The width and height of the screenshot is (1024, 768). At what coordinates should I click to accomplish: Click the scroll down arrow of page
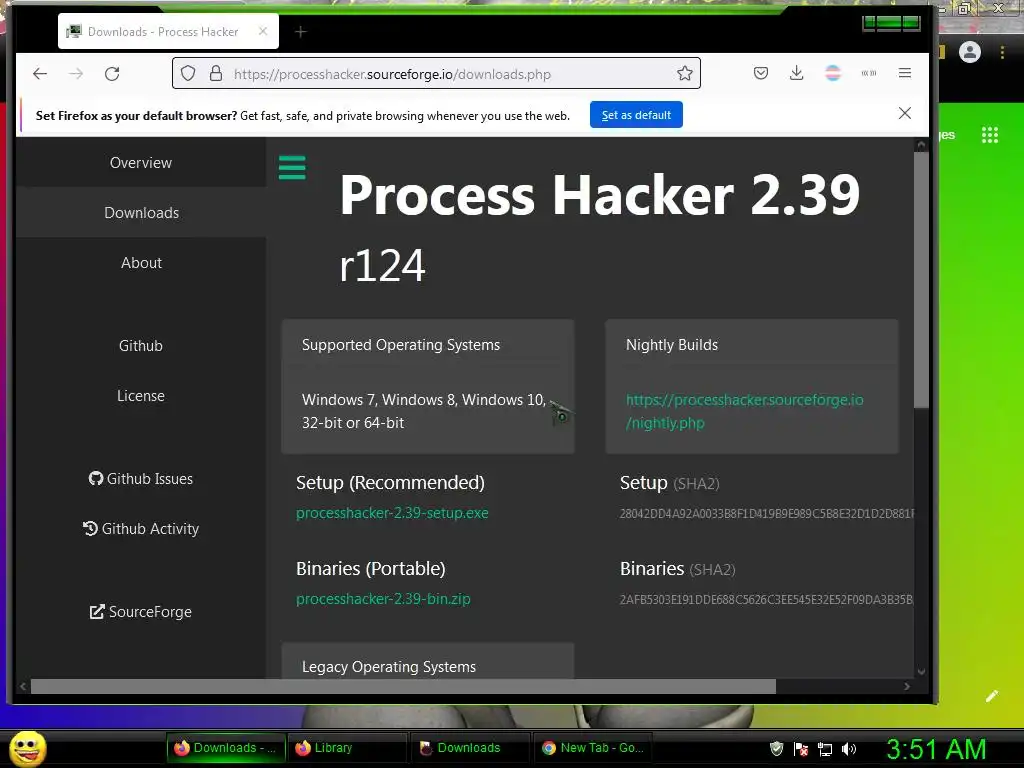click(921, 671)
